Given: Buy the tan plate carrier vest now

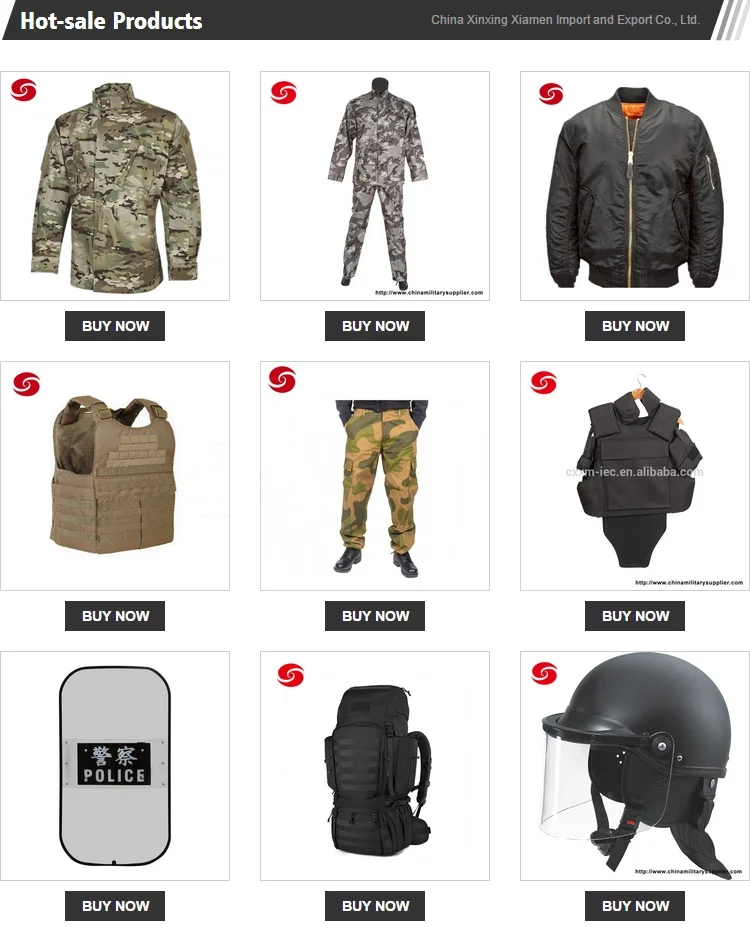Looking at the screenshot, I should (x=115, y=616).
